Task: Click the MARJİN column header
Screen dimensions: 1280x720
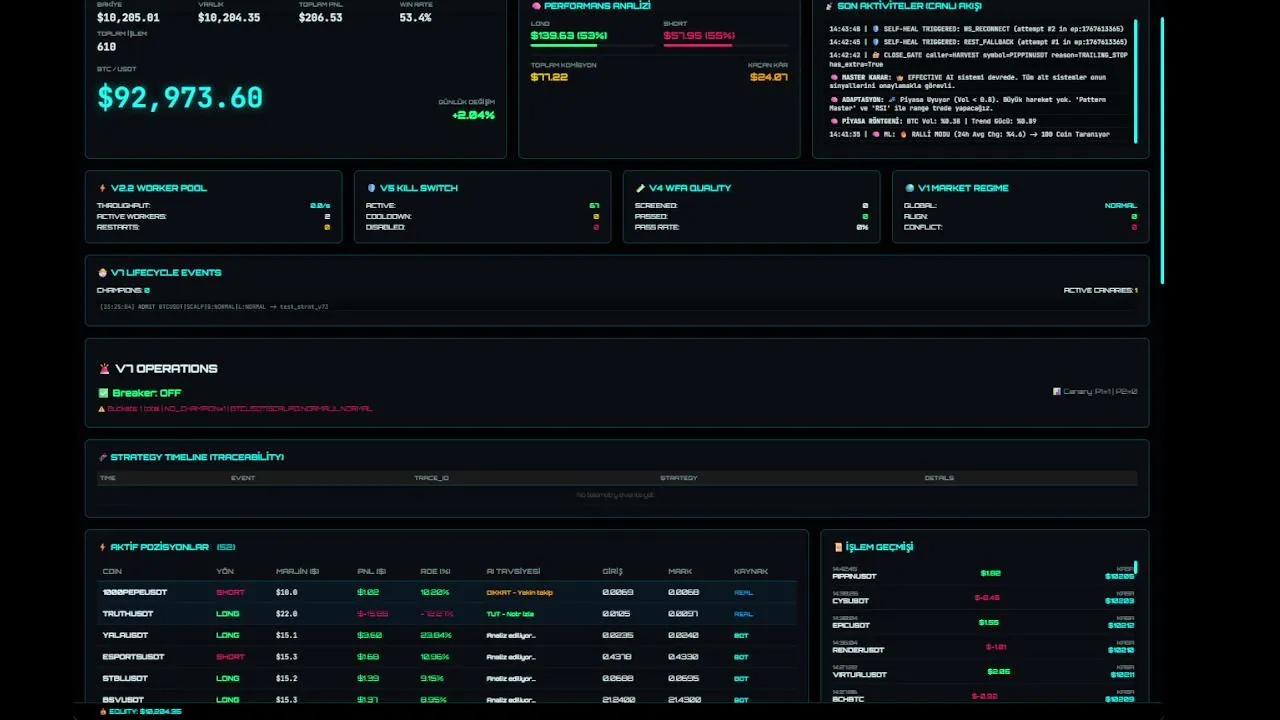Action: [297, 571]
